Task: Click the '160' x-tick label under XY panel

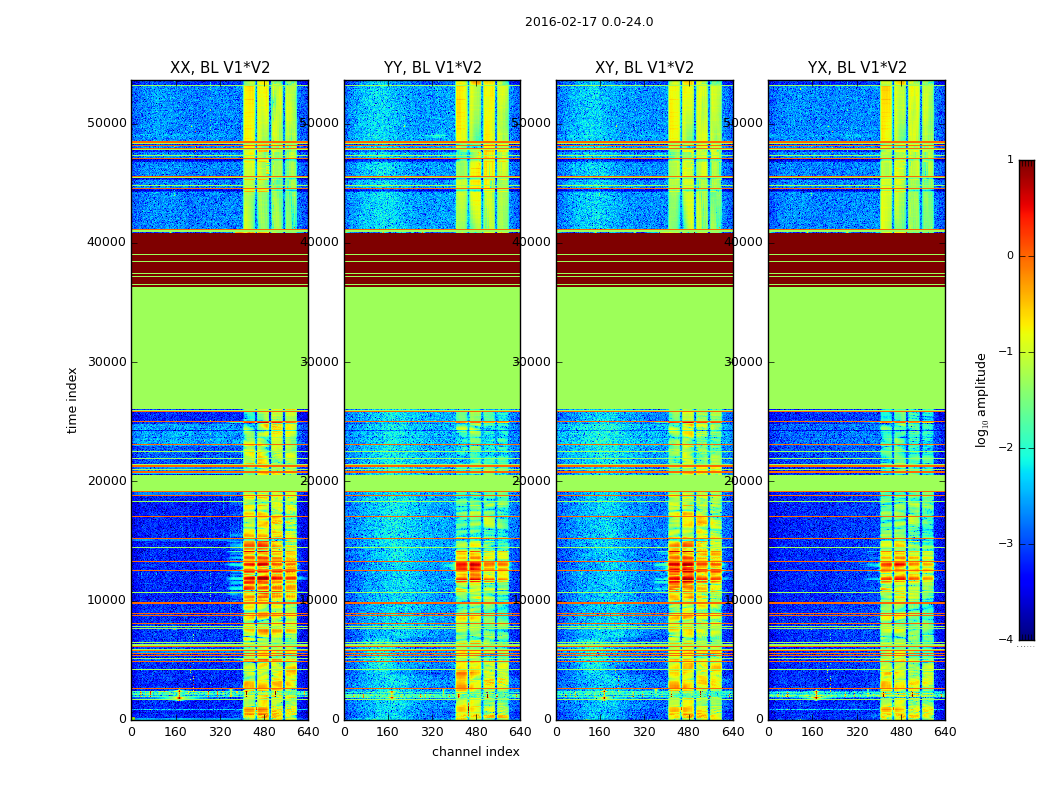Action: tap(600, 732)
